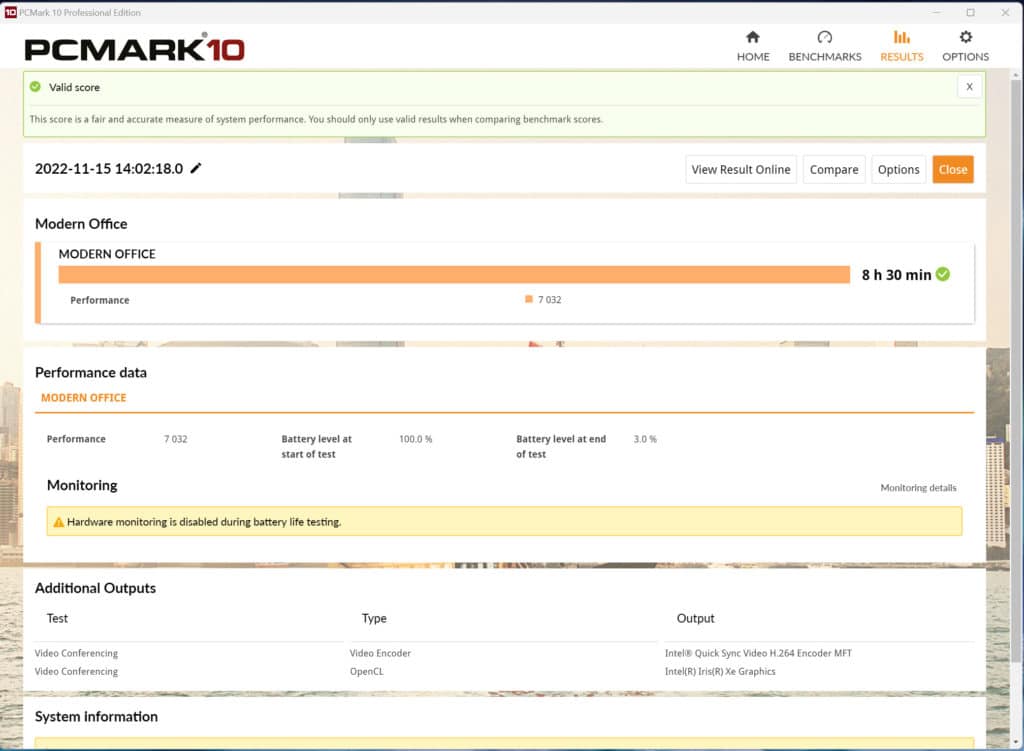Click the System information heading
This screenshot has height=751, width=1024.
96,716
